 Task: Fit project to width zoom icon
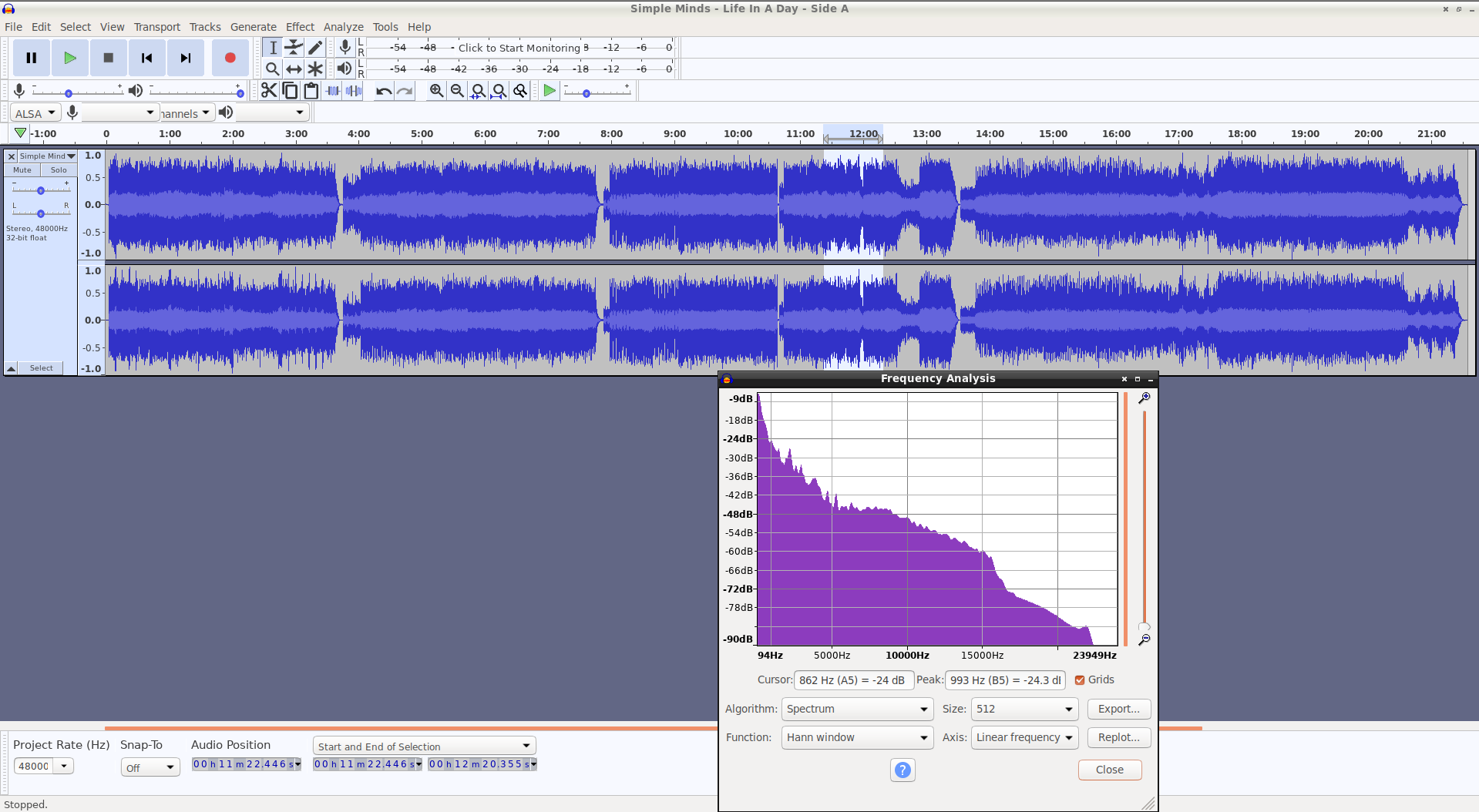coord(499,91)
